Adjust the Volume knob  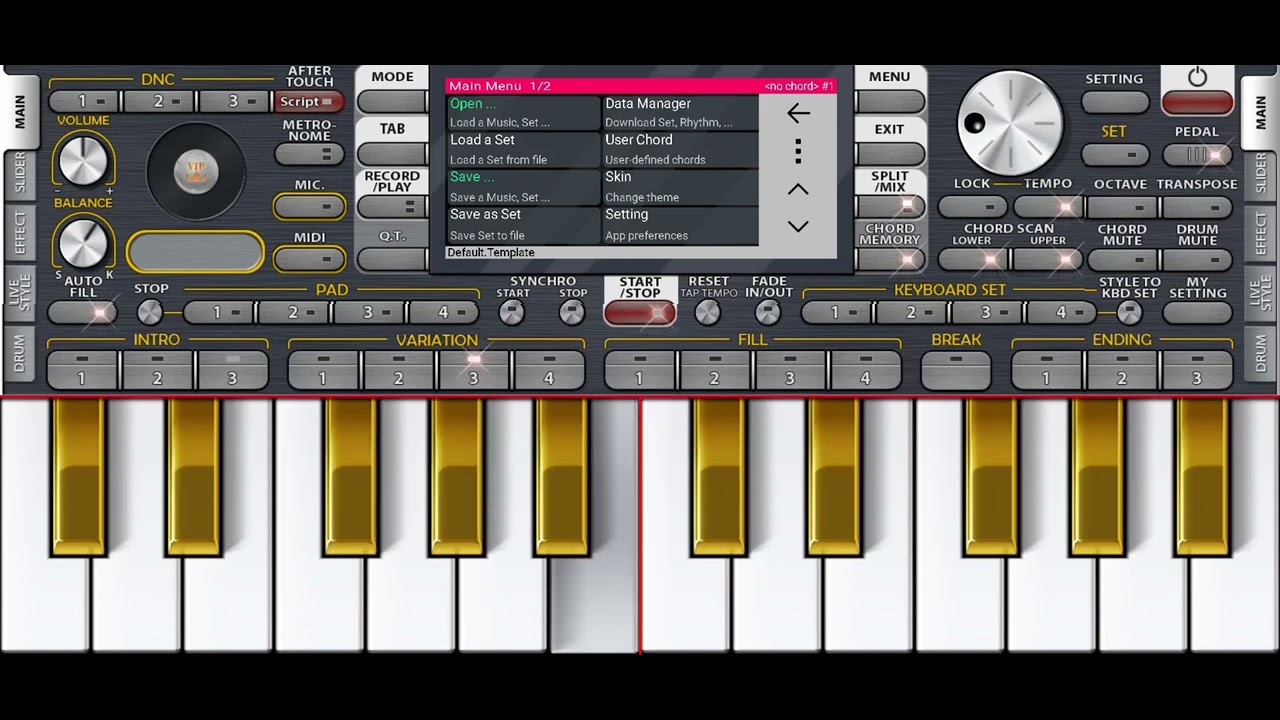pos(83,160)
